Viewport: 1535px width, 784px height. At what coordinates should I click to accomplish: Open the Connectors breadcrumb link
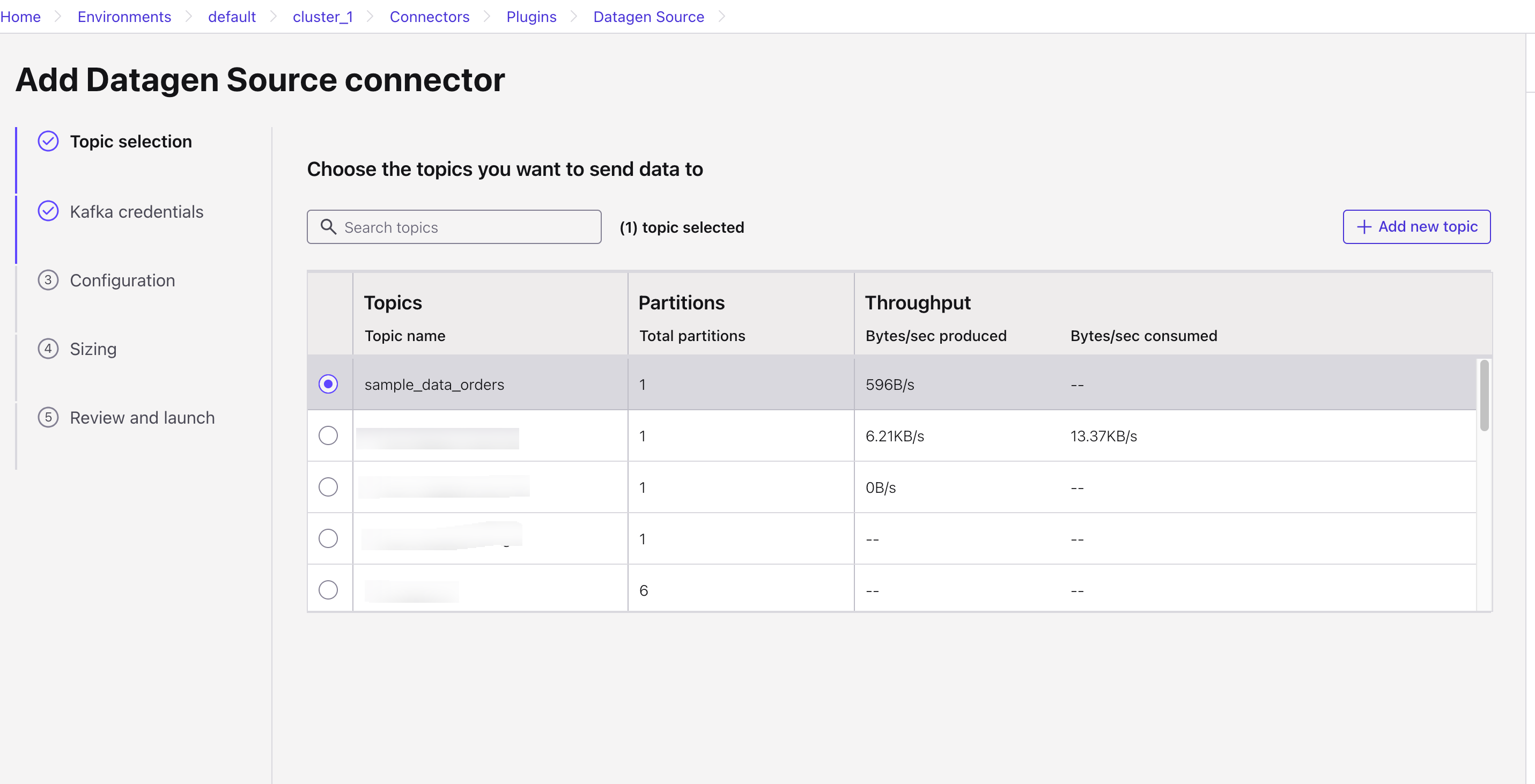(x=429, y=17)
